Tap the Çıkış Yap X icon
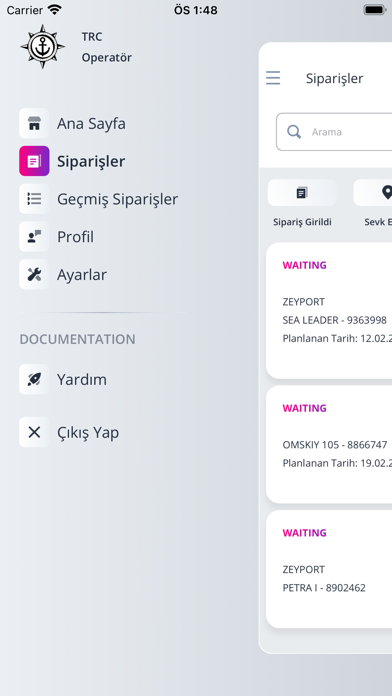Screen dimensions: 392x696 pyautogui.click(x=34, y=432)
